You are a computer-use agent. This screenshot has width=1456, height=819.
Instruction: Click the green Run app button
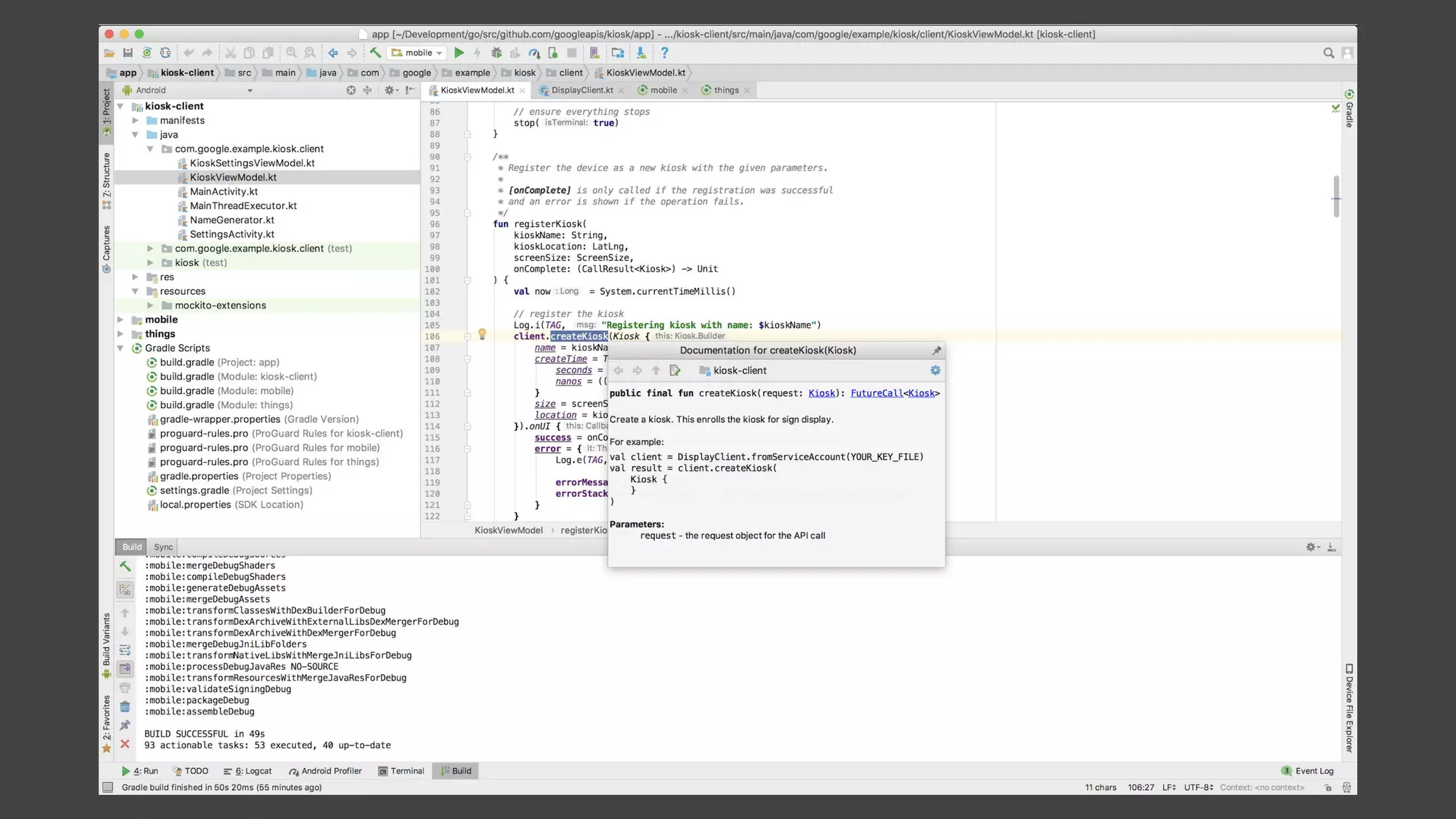459,53
